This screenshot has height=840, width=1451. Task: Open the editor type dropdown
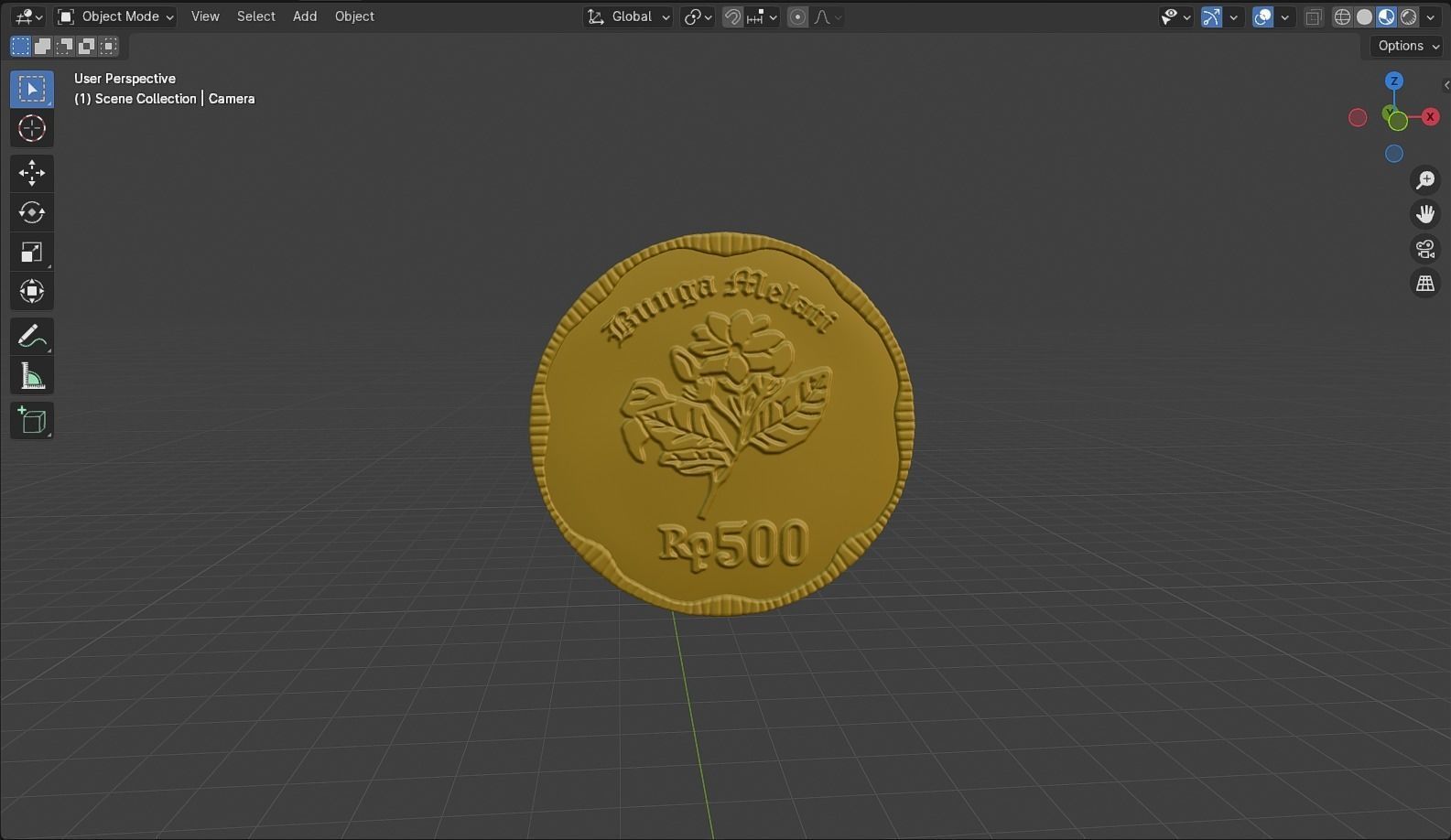coord(27,16)
